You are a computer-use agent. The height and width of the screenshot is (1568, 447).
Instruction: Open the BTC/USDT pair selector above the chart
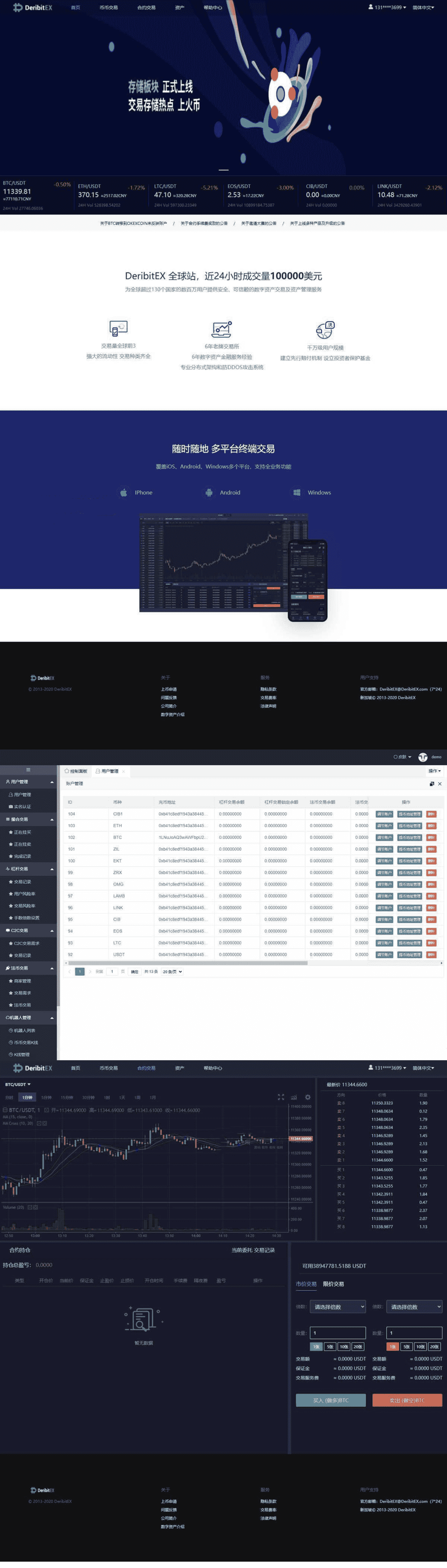(18, 1084)
